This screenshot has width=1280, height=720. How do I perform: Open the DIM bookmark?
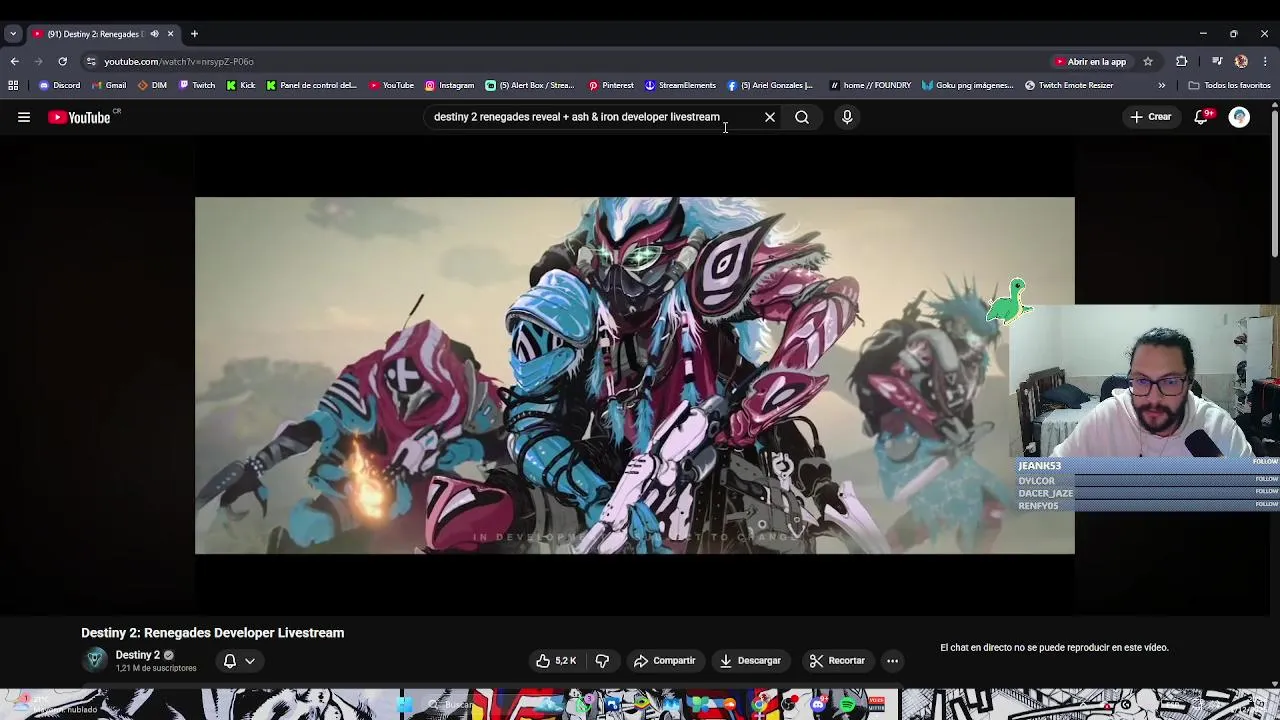(152, 85)
